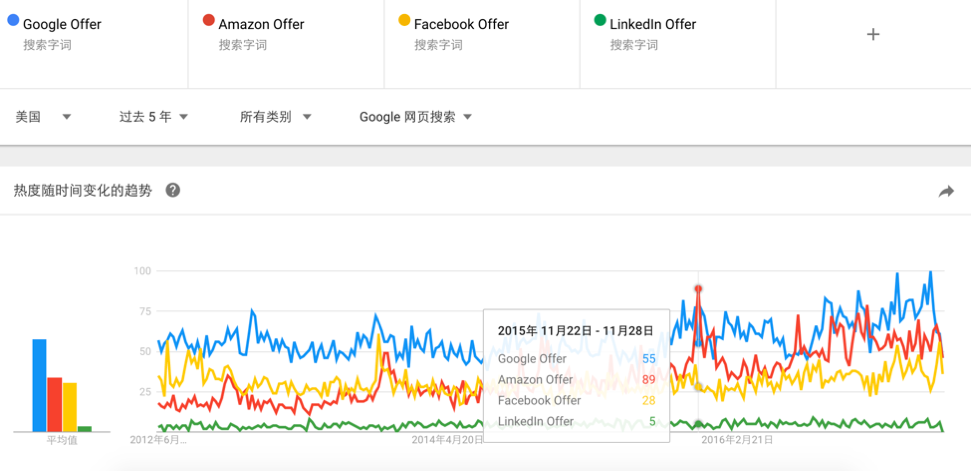This screenshot has height=471, width=971.
Task: Click the red peak point on chart
Action: coord(698,288)
